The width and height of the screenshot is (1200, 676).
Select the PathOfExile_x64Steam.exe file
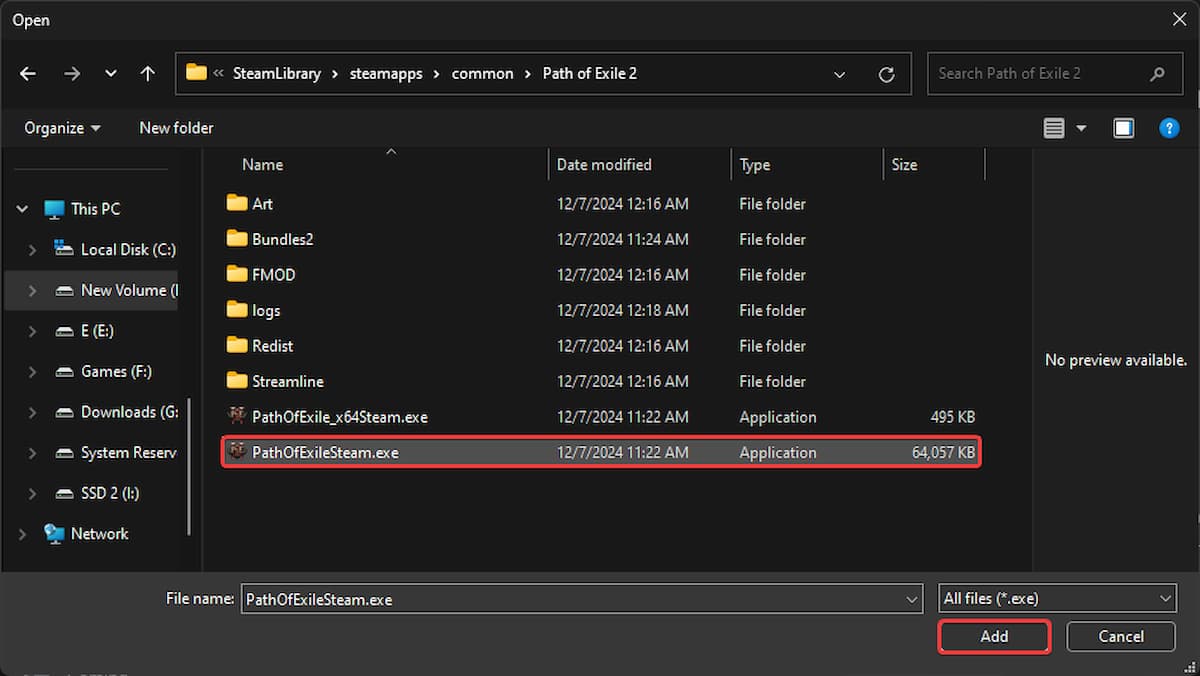coord(339,417)
